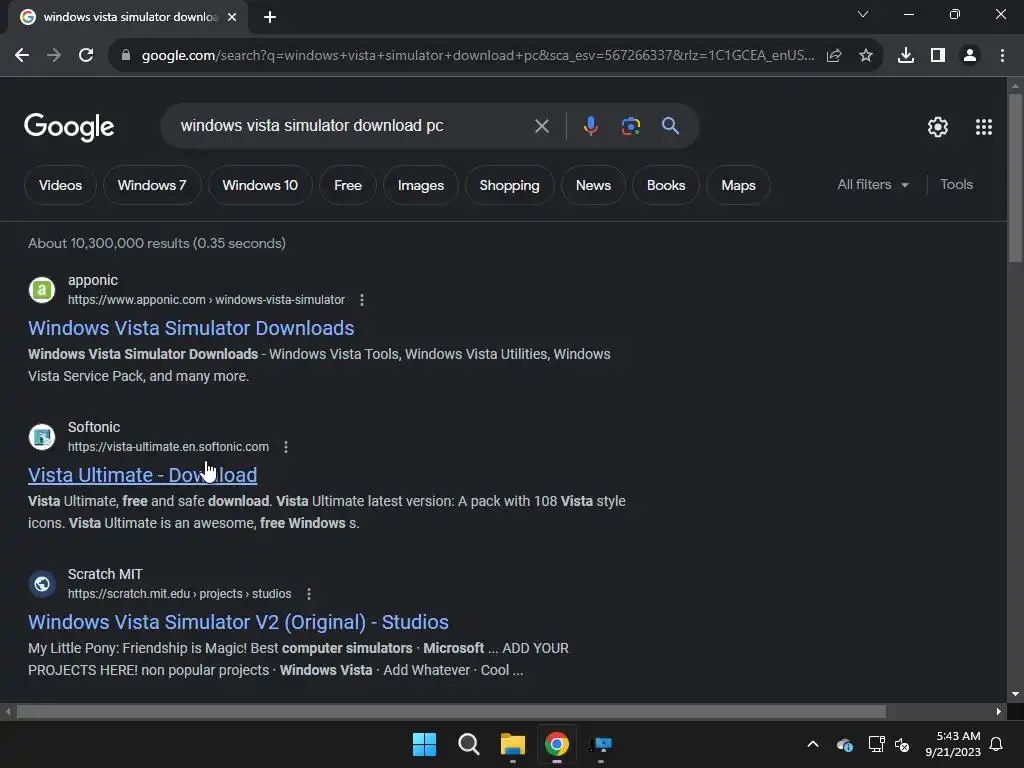Open the tab search chevron in Chrome
The height and width of the screenshot is (768, 1024).
click(863, 14)
